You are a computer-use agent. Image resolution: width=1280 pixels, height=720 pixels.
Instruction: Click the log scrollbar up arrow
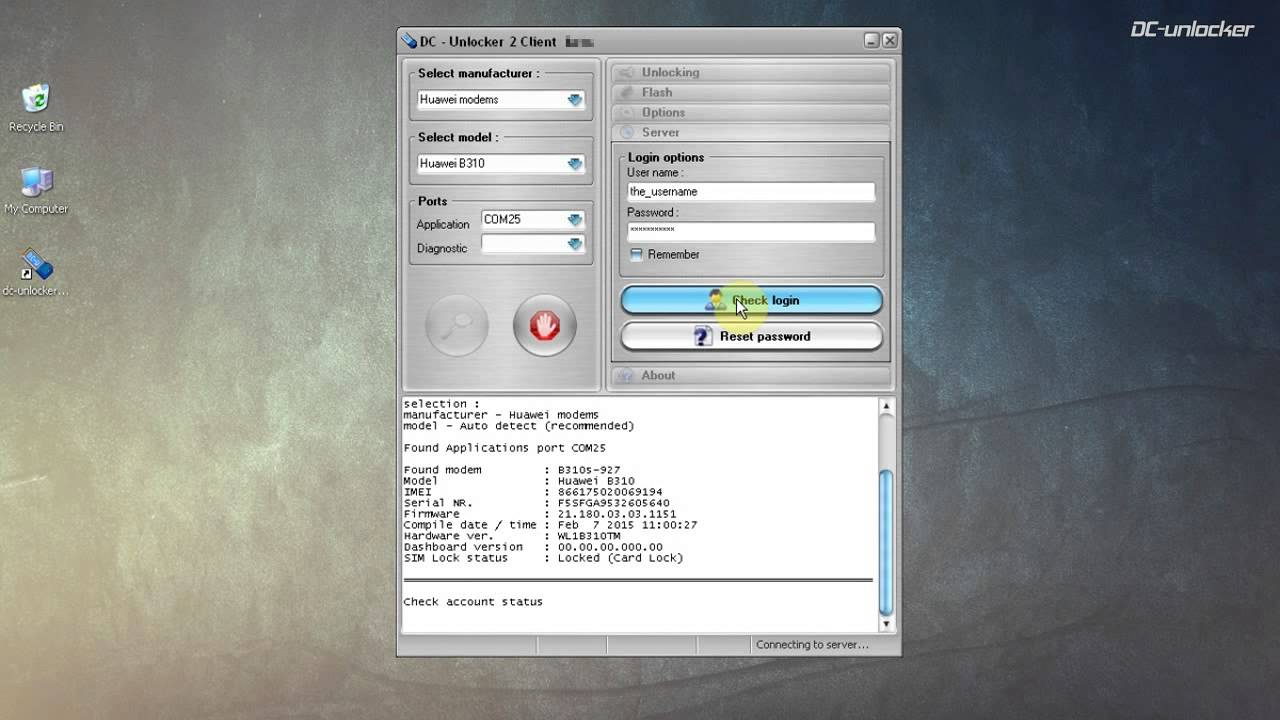click(x=886, y=406)
